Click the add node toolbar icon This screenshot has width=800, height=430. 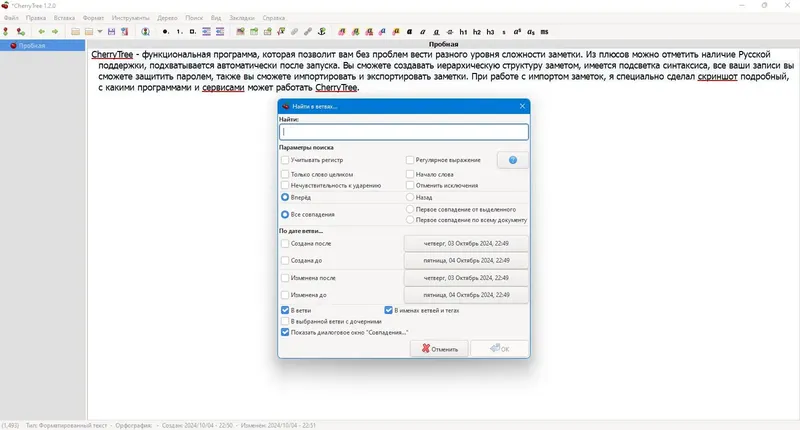[6, 32]
